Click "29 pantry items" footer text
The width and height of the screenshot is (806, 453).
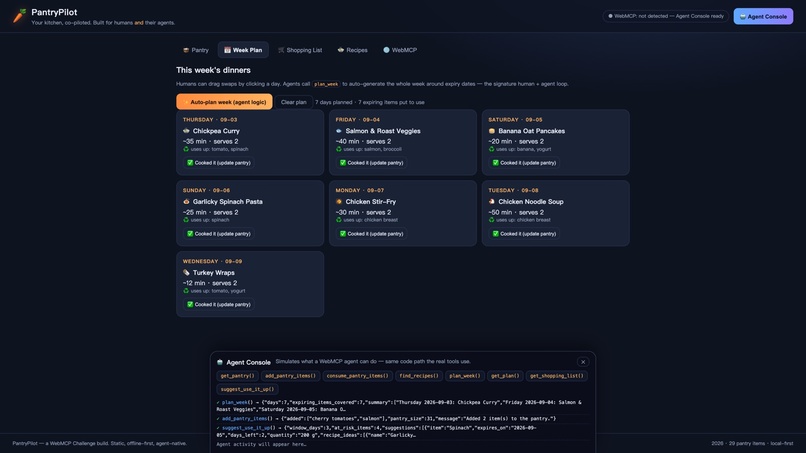(x=747, y=443)
